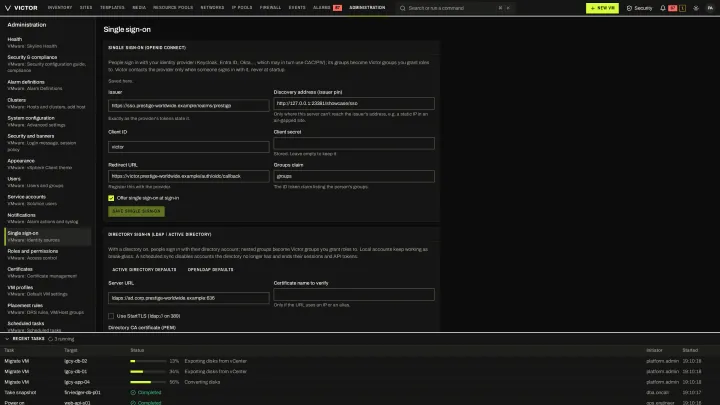The height and width of the screenshot is (405, 720).
Task: Tick the Use StartTLS checkbox
Action: point(111,316)
